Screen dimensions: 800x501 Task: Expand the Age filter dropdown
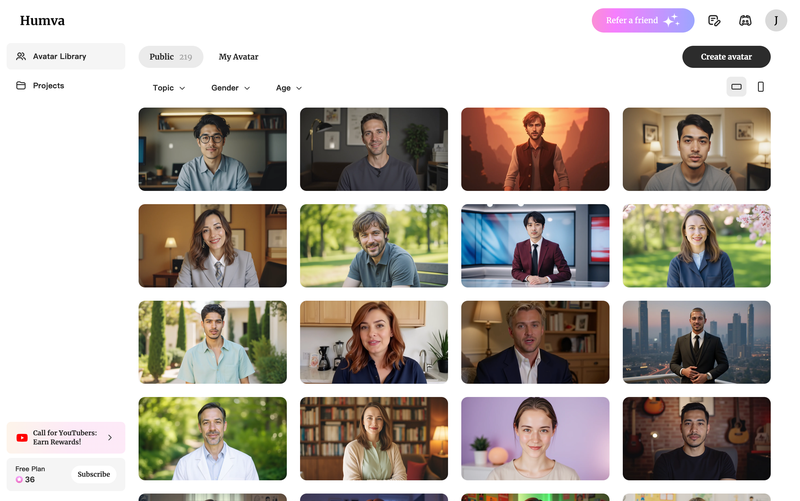coord(289,88)
